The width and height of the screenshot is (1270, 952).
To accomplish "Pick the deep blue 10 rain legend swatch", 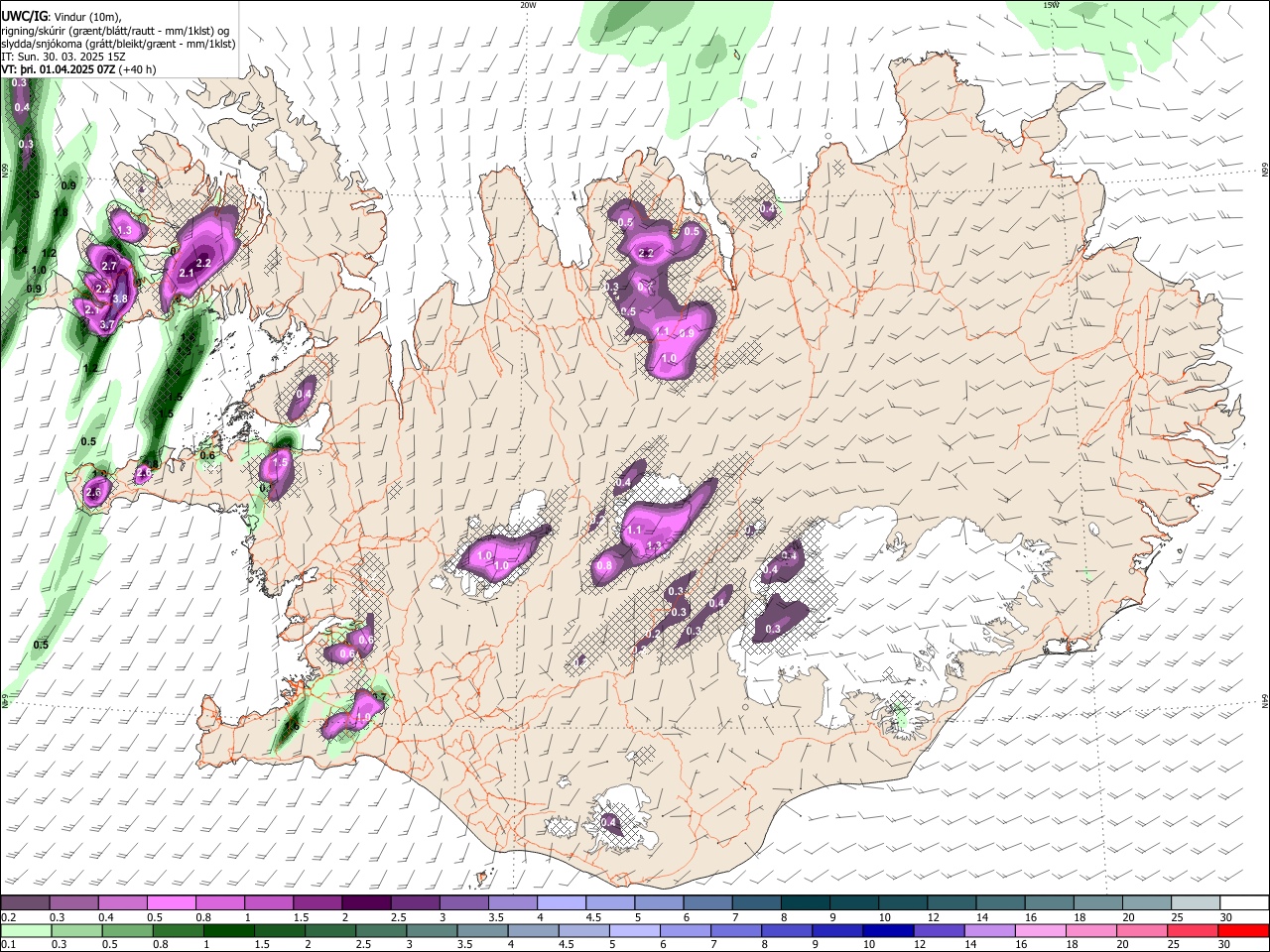I will click(x=887, y=931).
